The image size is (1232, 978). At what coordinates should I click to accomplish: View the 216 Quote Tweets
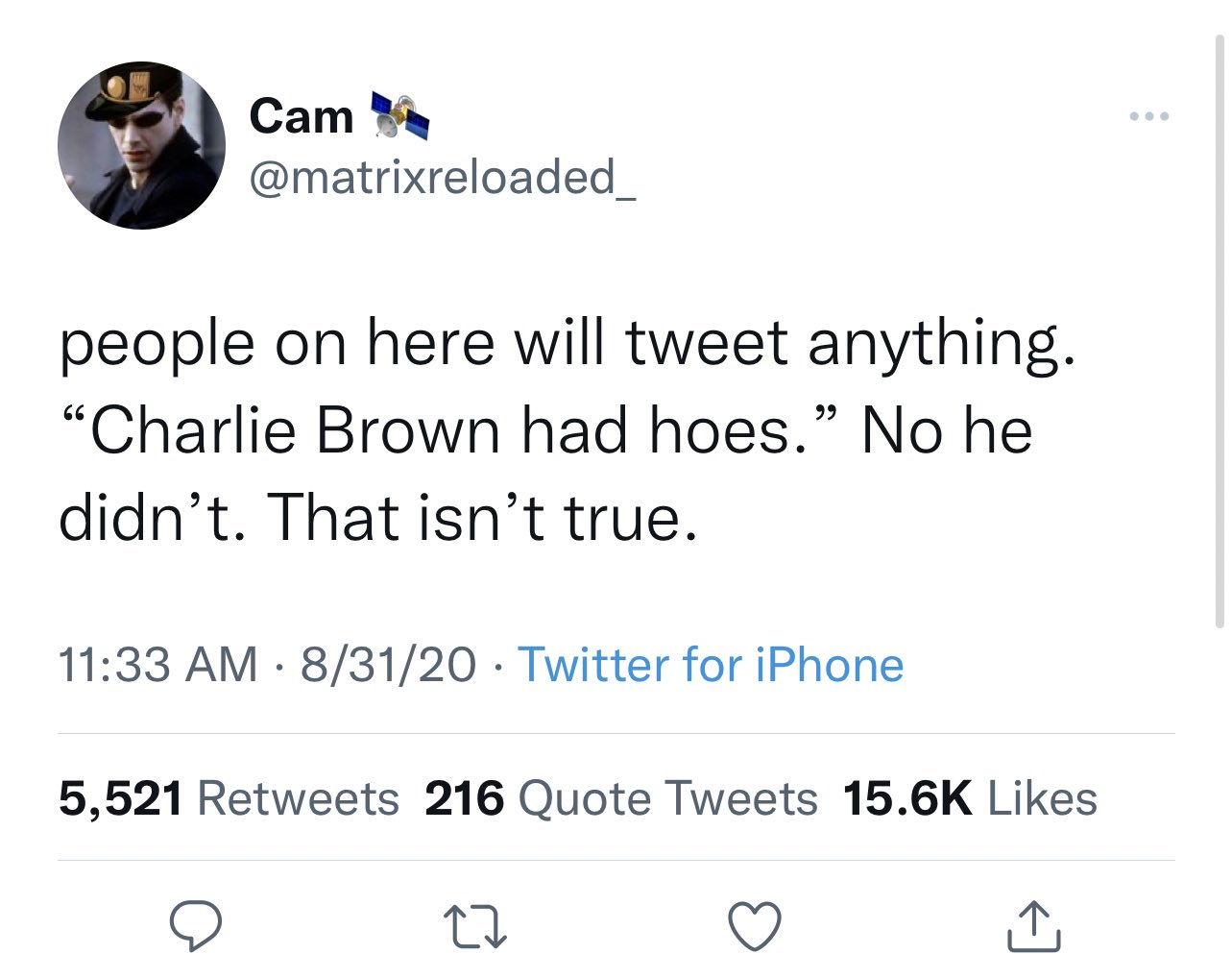pos(621,798)
